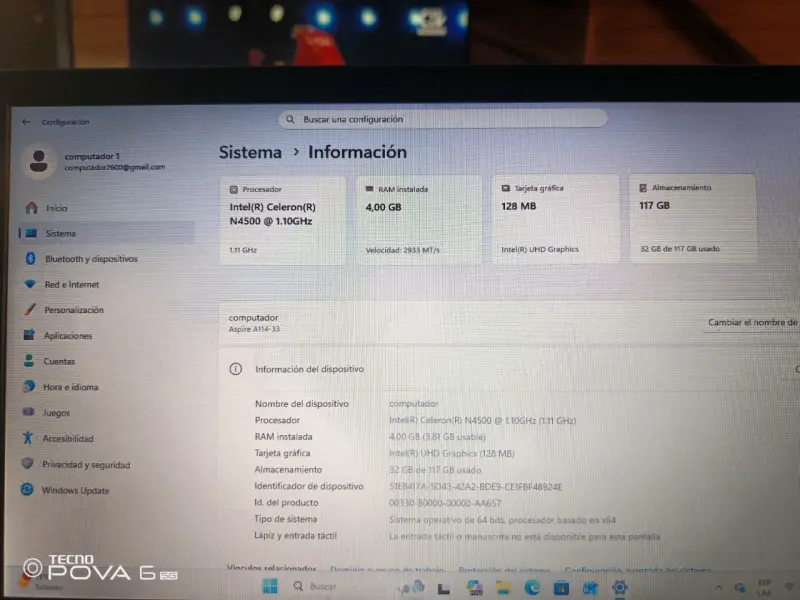Click the Accesibilidad person icon
This screenshot has height=600, width=800.
[x=28, y=438]
